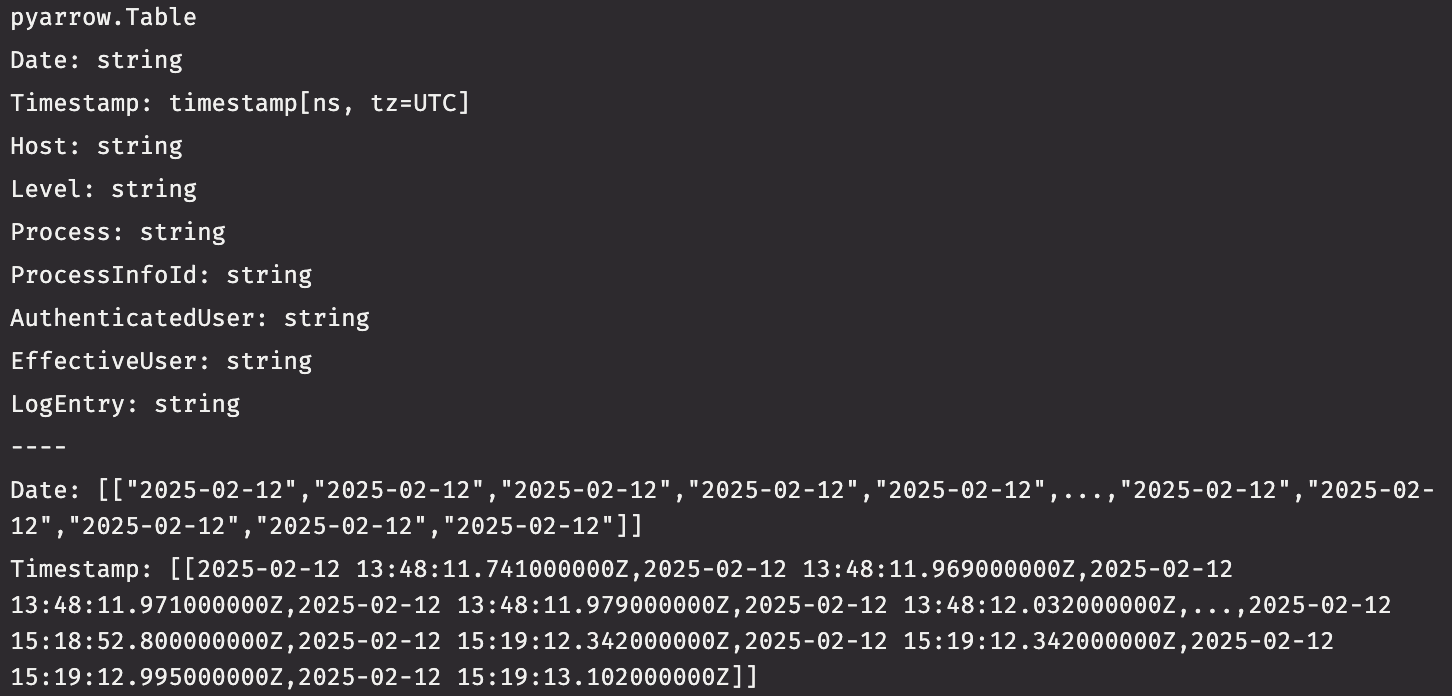1452x696 pixels.
Task: Click the timestamp[ns, tz=UTC] type text
Action: click(319, 103)
